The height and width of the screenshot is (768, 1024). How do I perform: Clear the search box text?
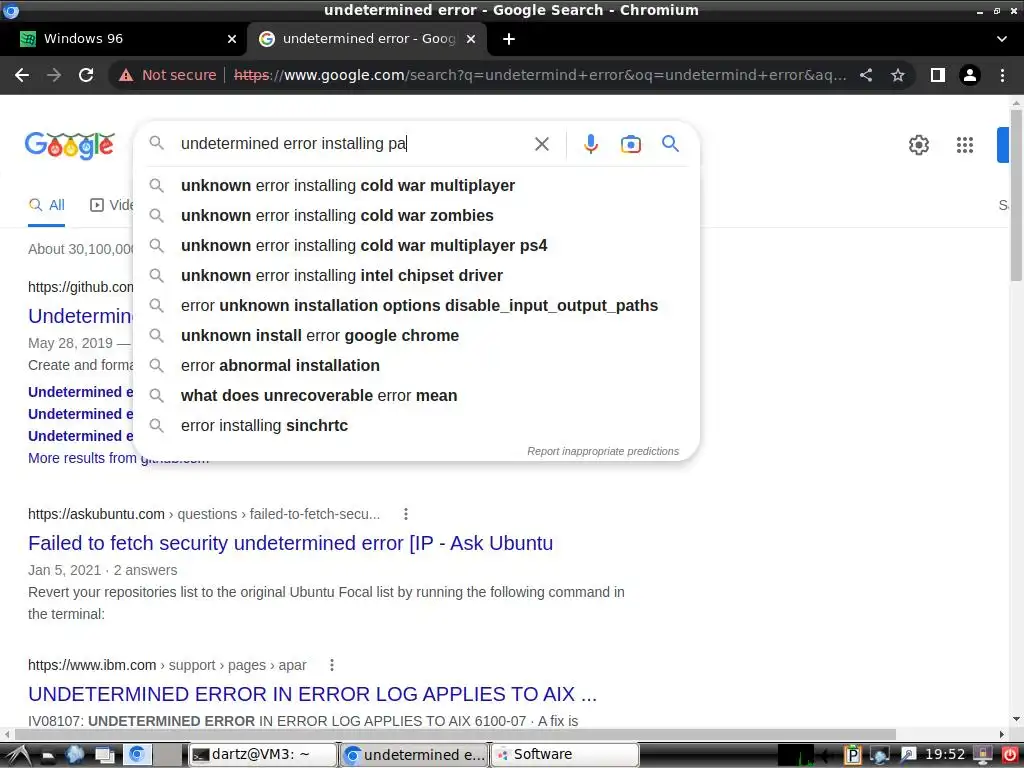541,144
